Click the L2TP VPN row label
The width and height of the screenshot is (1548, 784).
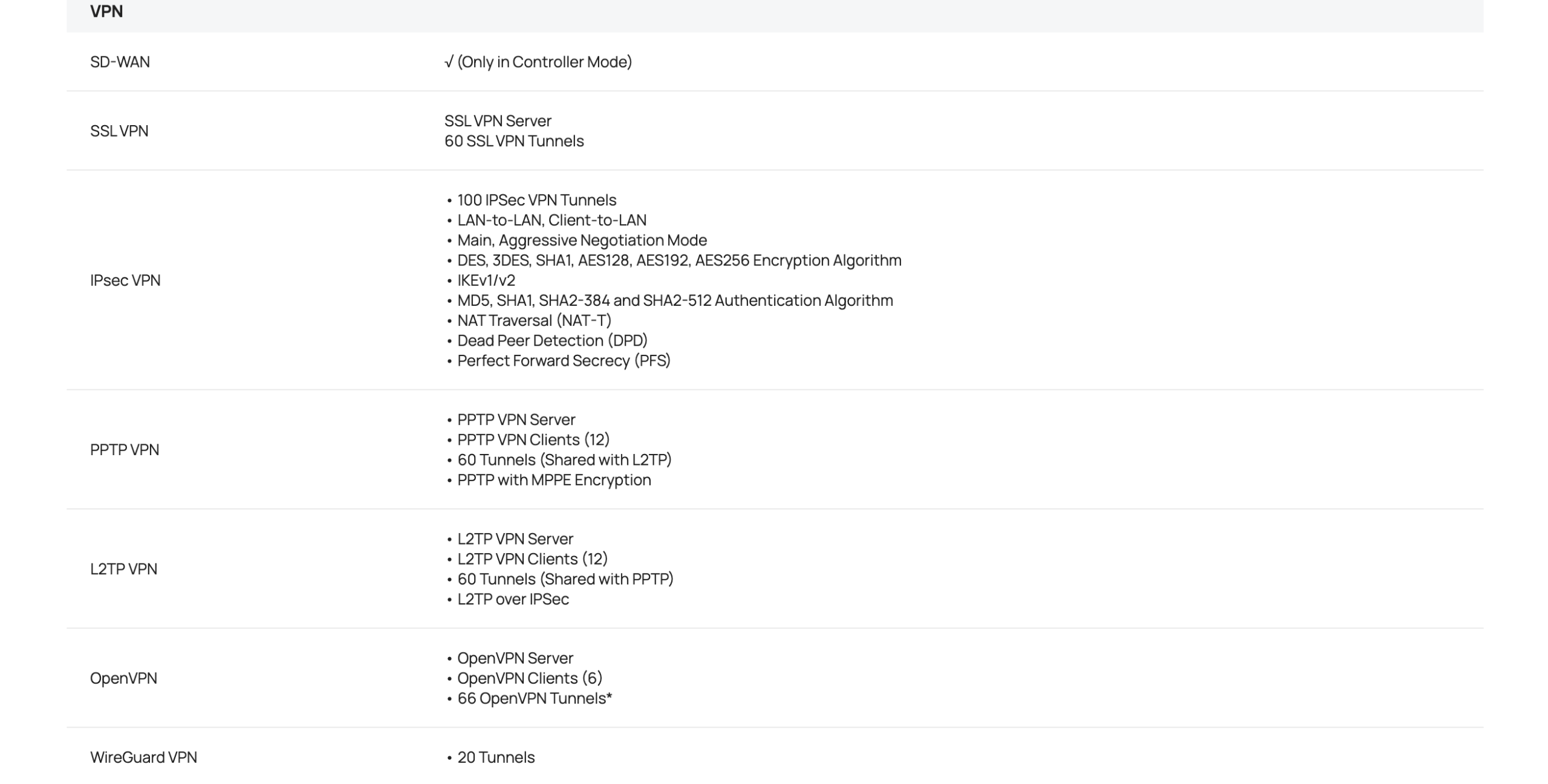pyautogui.click(x=123, y=568)
